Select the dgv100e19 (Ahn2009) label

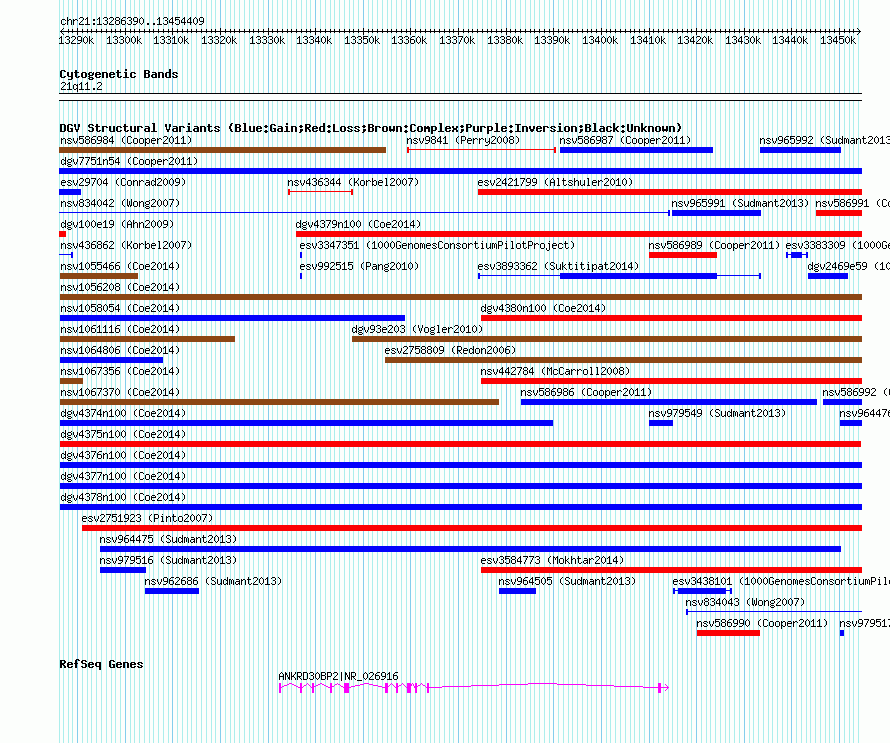[117, 224]
